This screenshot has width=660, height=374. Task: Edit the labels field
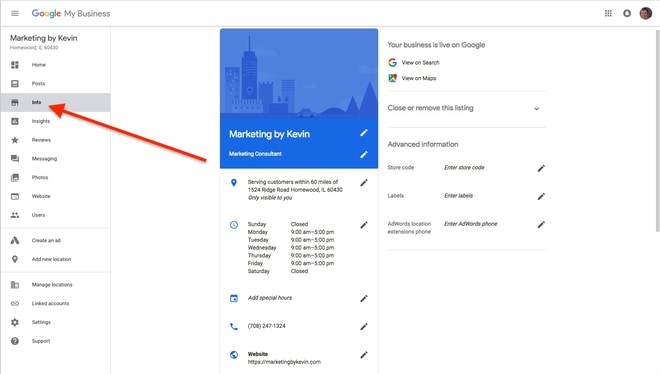[x=541, y=196]
